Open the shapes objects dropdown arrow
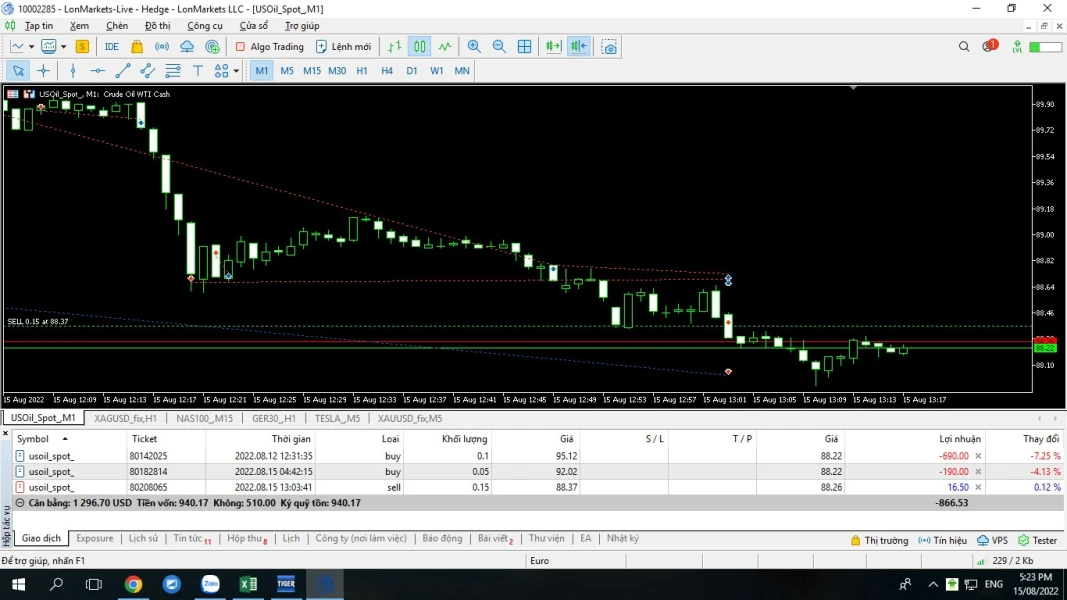 point(236,71)
